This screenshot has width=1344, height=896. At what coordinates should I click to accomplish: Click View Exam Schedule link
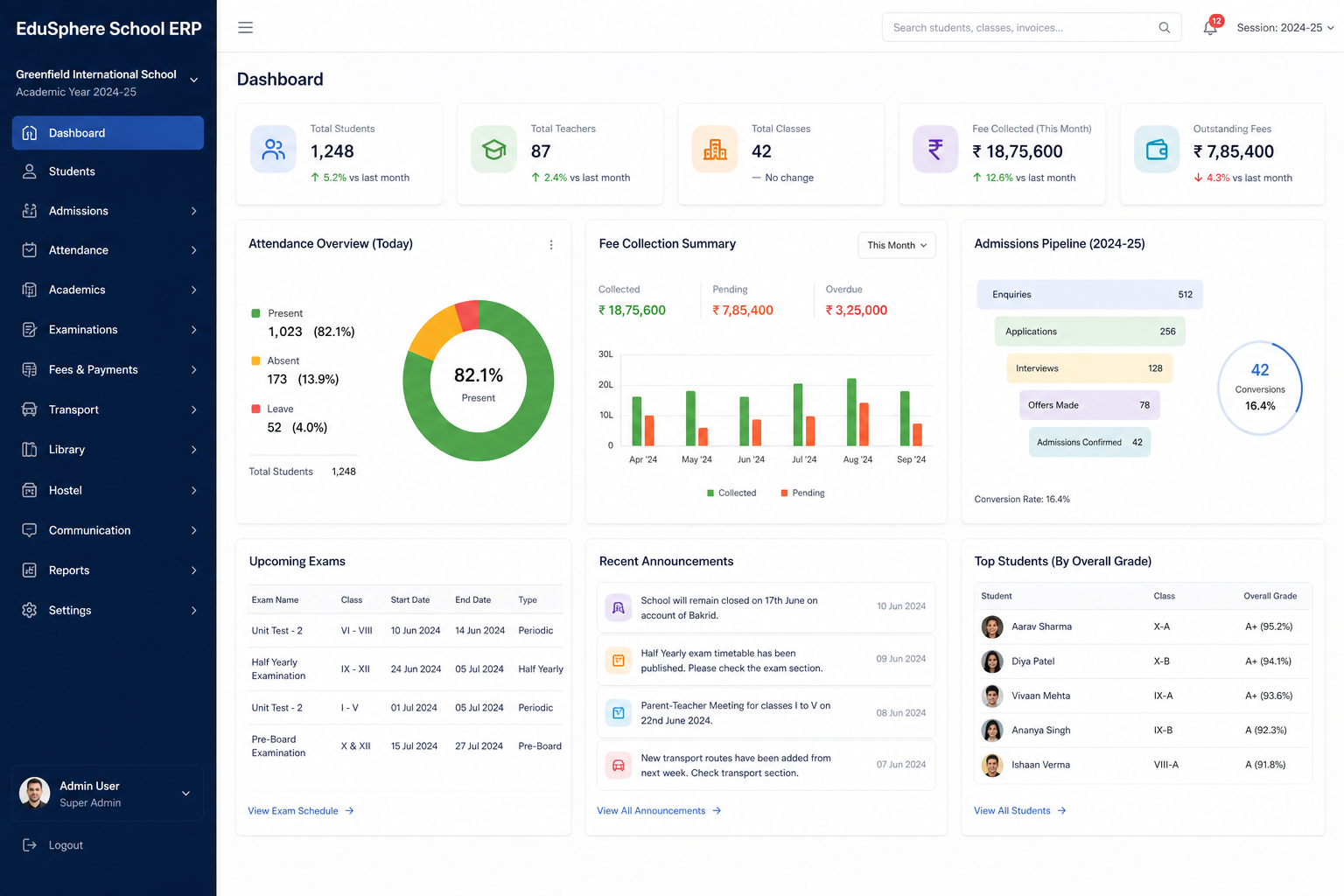pos(301,811)
